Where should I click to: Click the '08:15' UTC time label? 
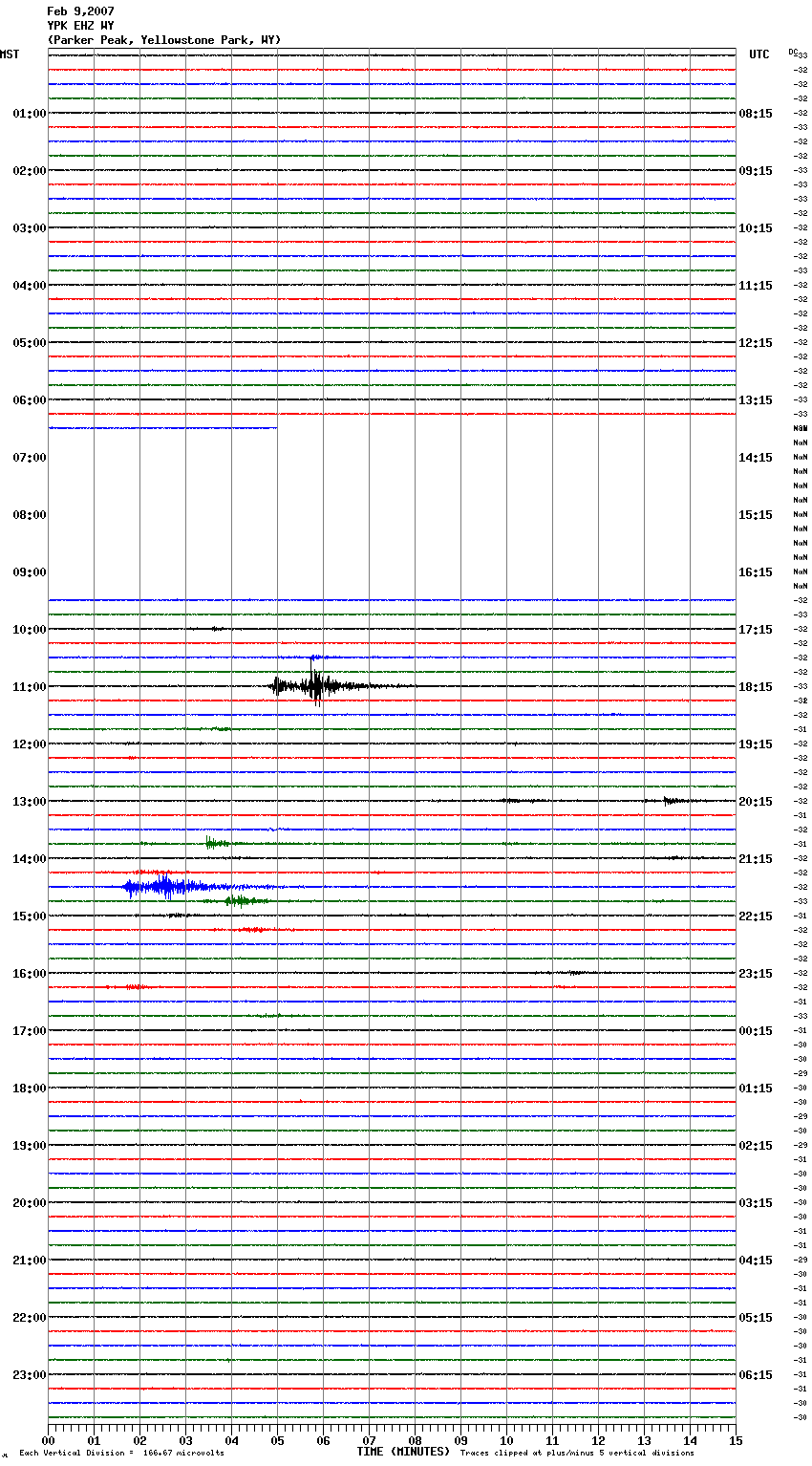click(756, 114)
